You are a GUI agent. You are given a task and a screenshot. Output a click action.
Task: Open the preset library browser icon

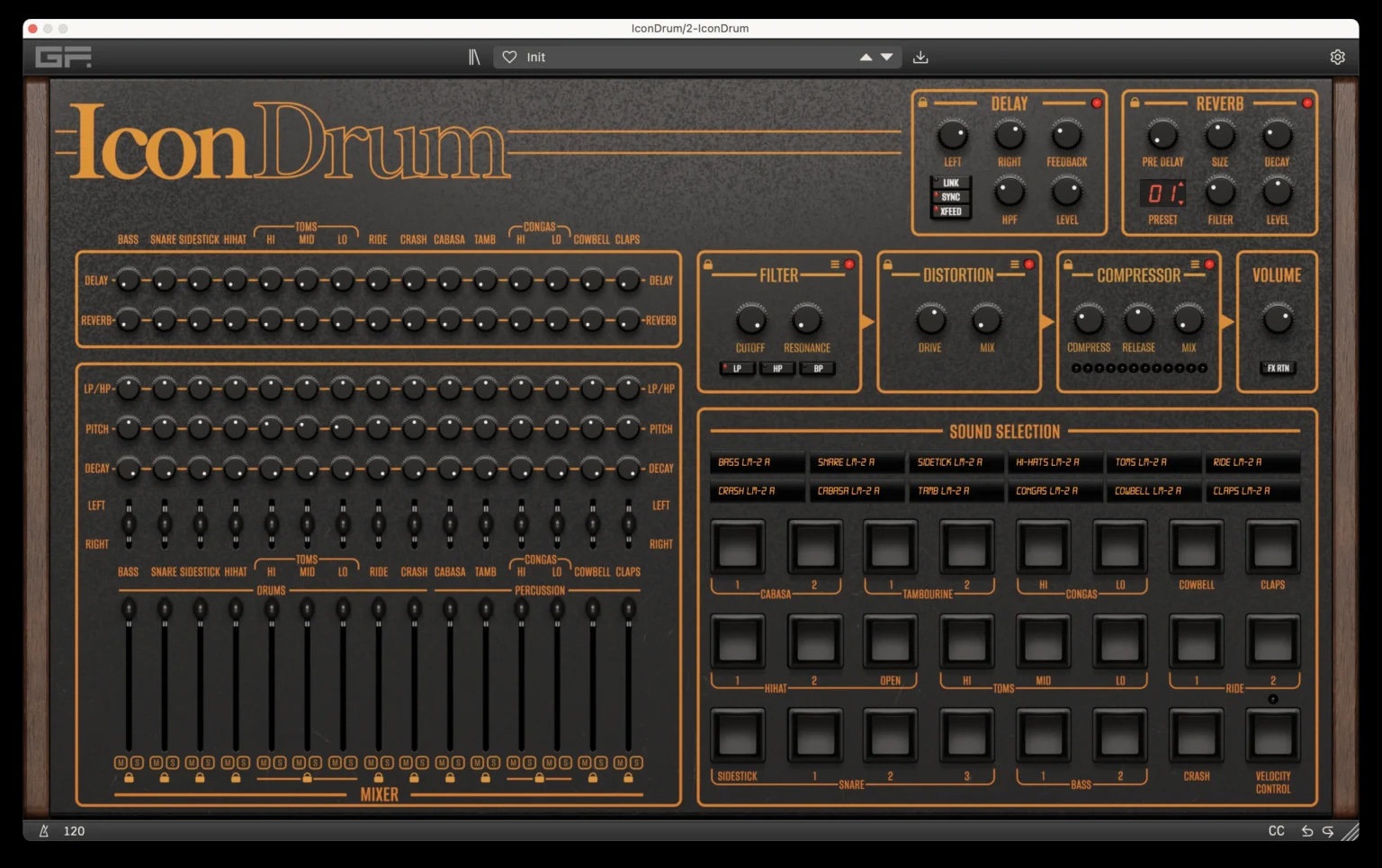pyautogui.click(x=475, y=56)
